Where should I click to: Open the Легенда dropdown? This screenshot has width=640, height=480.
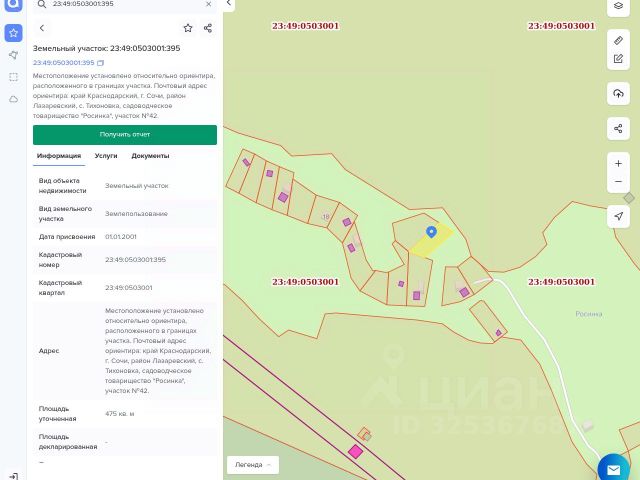click(x=253, y=464)
